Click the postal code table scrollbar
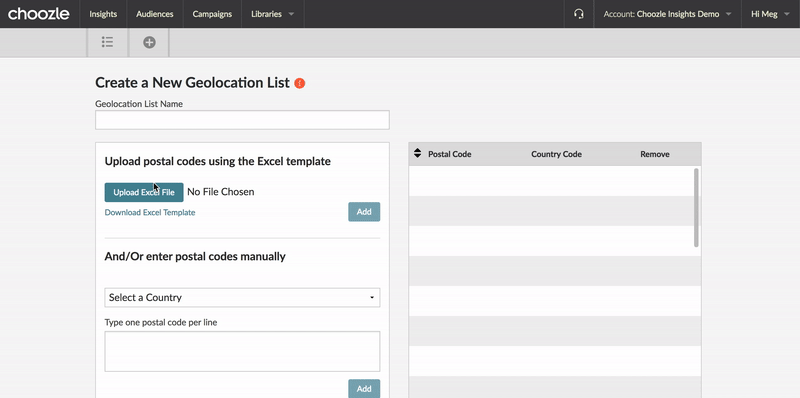Viewport: 800px width, 398px height. point(696,208)
